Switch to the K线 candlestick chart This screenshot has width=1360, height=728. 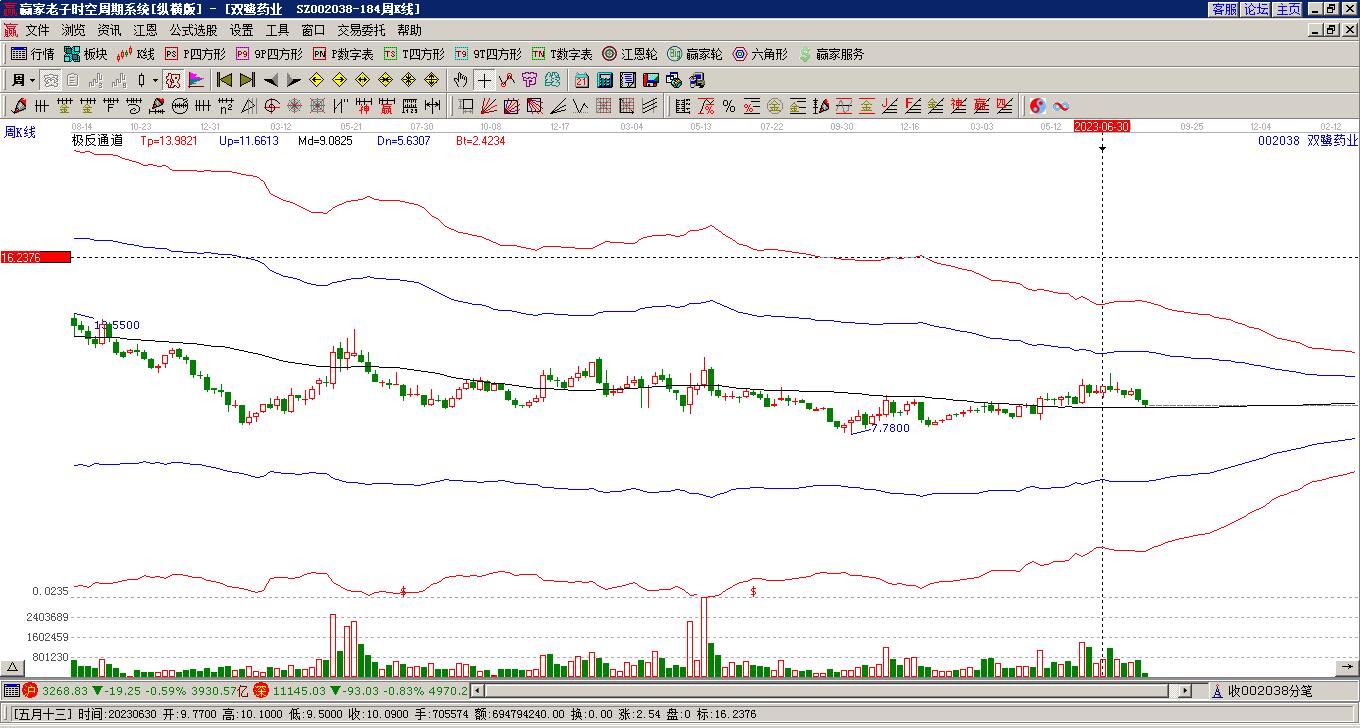pyautogui.click(x=136, y=54)
